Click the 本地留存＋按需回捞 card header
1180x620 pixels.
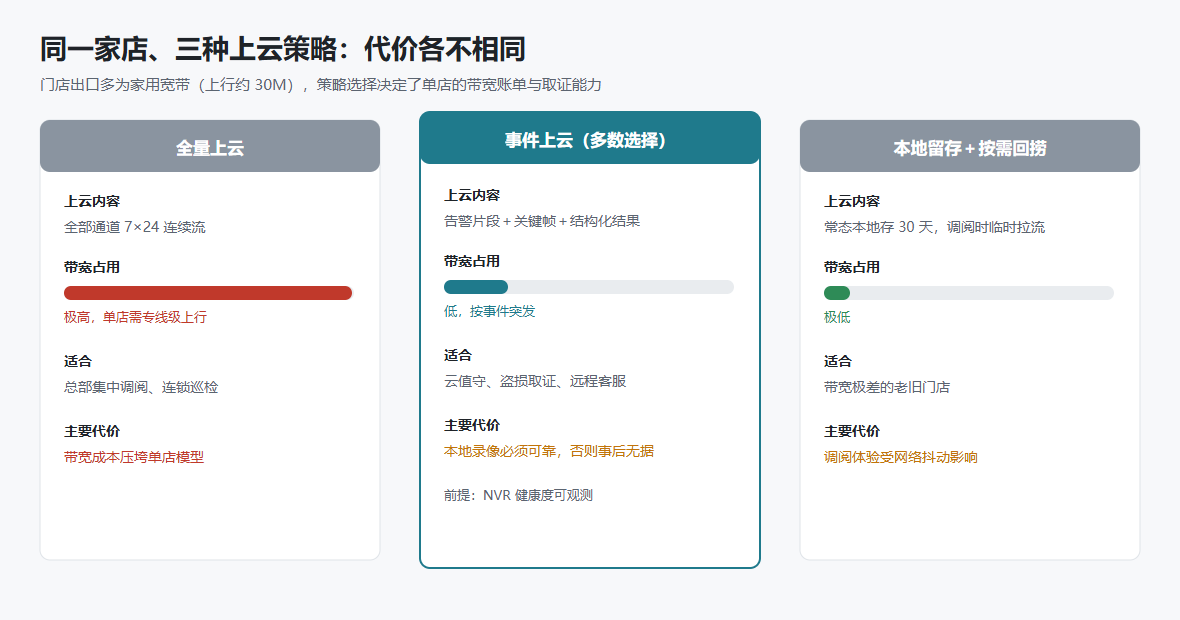pos(970,146)
